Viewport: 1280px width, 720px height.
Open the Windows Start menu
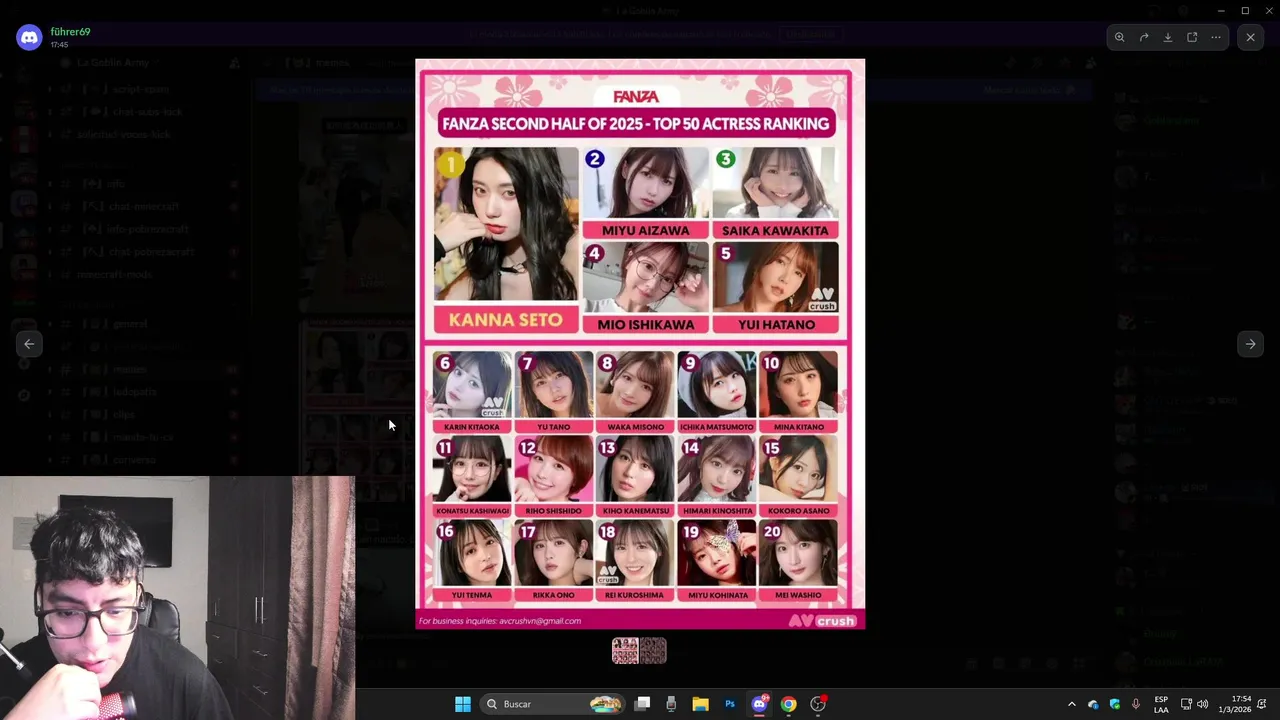coord(463,704)
